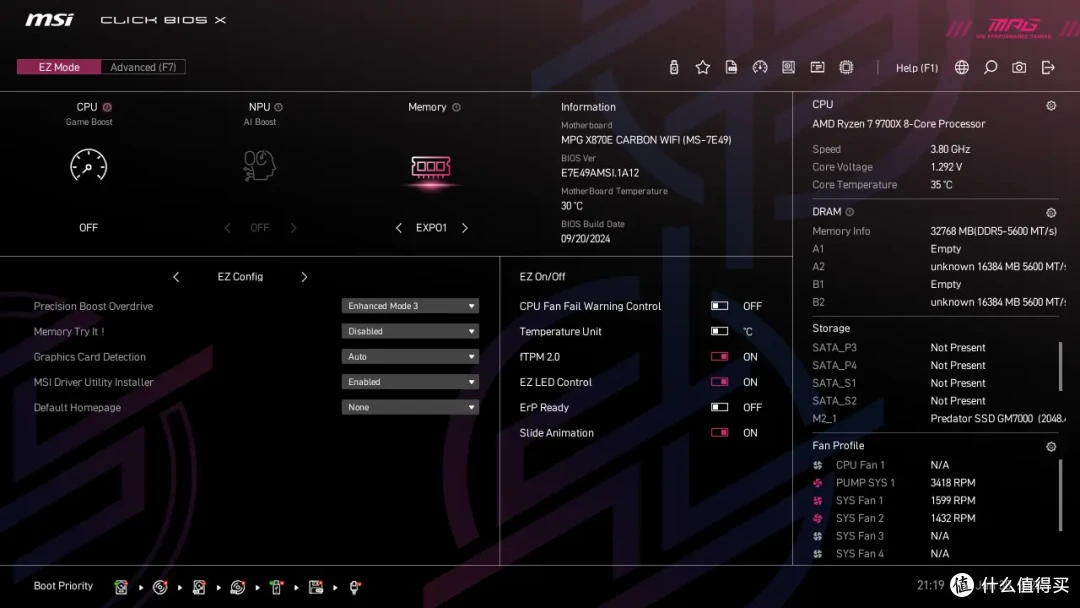Toggle the Temperature Unit switch
This screenshot has width=1080, height=608.
point(720,331)
